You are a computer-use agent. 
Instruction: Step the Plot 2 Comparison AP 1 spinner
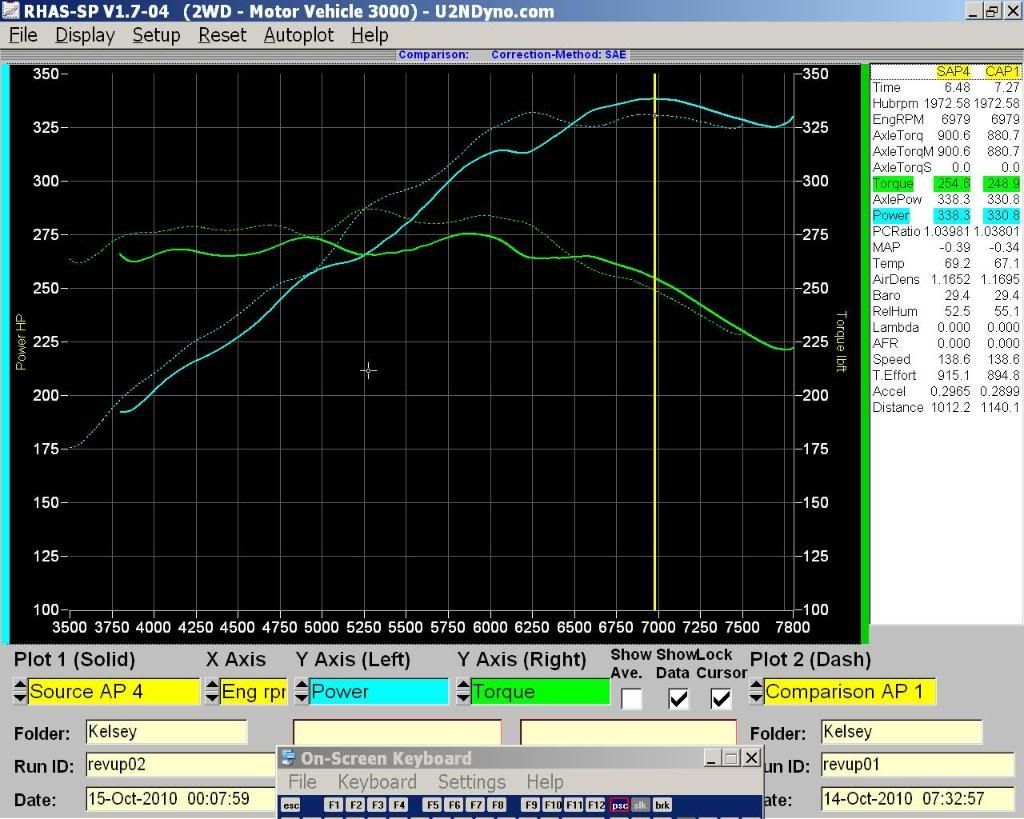pos(756,692)
